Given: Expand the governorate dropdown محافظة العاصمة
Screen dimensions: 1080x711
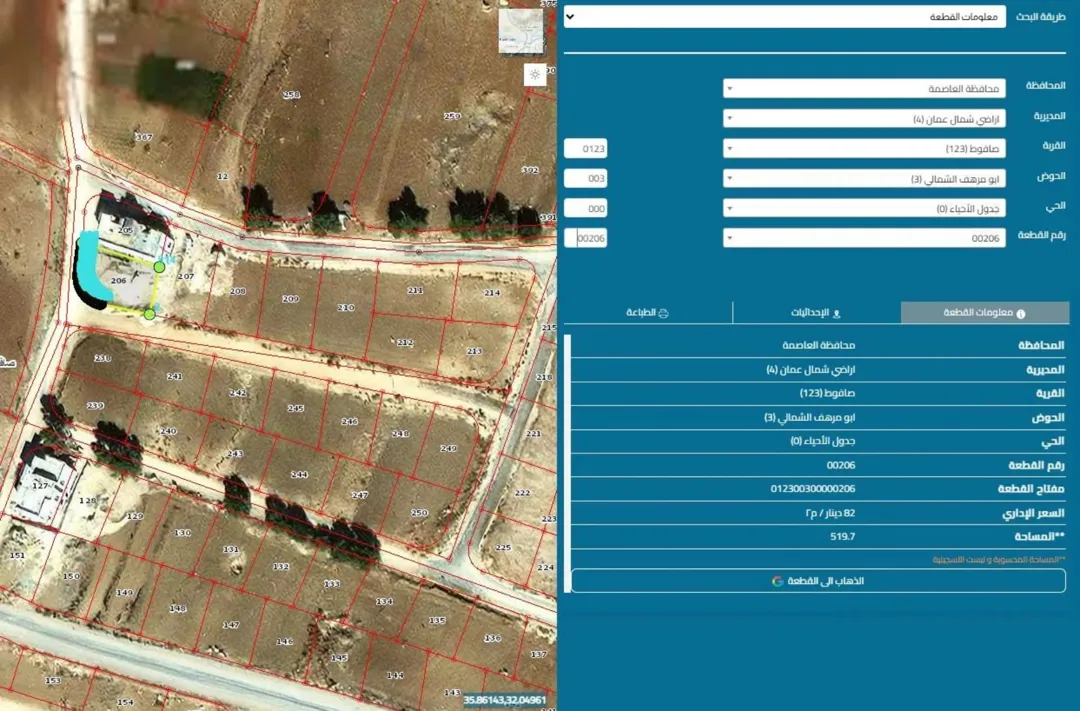Looking at the screenshot, I should [864, 88].
